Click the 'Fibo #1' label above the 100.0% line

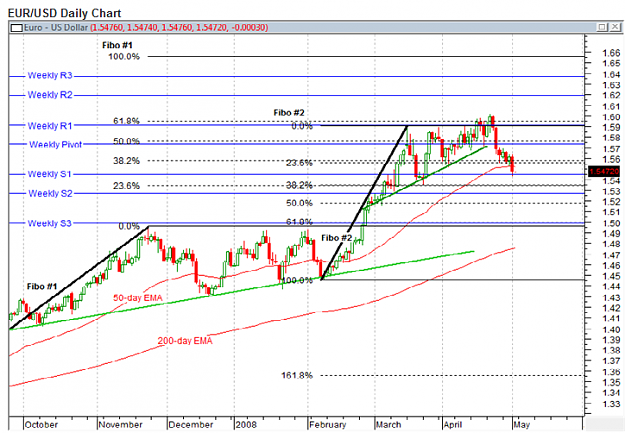(x=117, y=45)
